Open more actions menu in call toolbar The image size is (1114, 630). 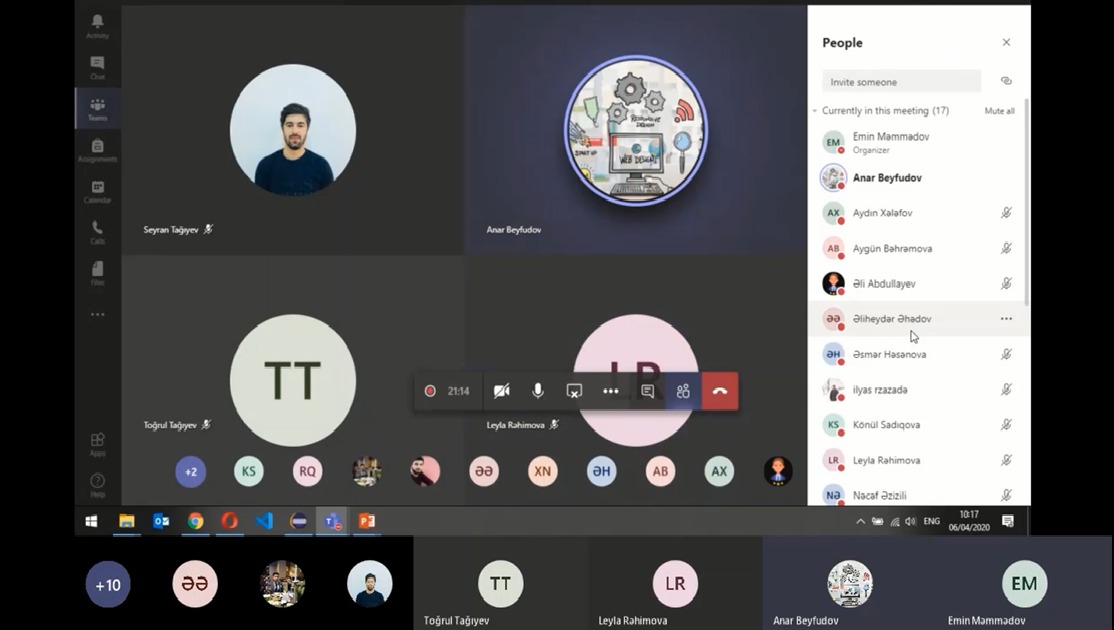click(x=610, y=391)
